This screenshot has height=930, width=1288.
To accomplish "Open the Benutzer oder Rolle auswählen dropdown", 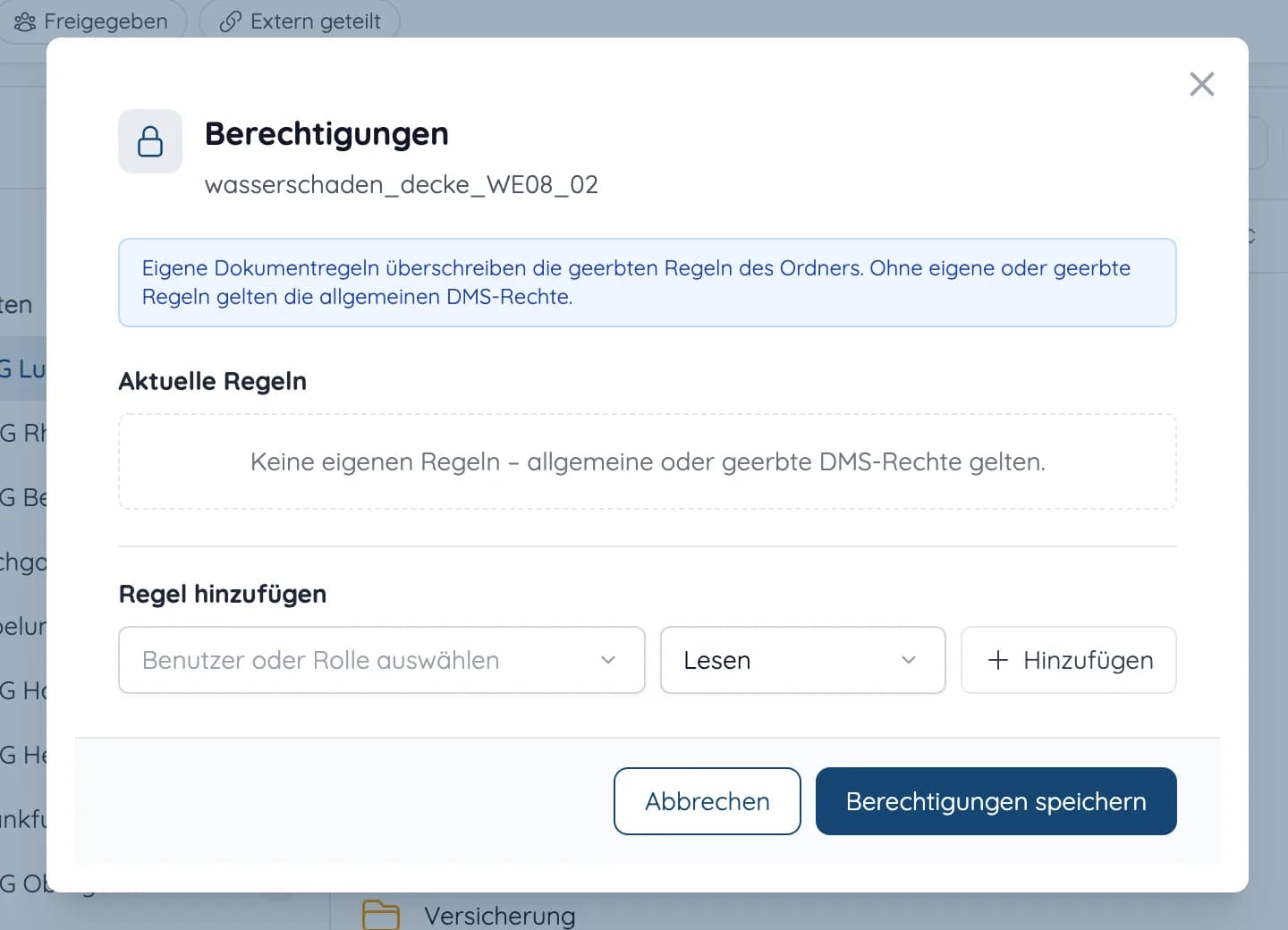I will (x=382, y=660).
